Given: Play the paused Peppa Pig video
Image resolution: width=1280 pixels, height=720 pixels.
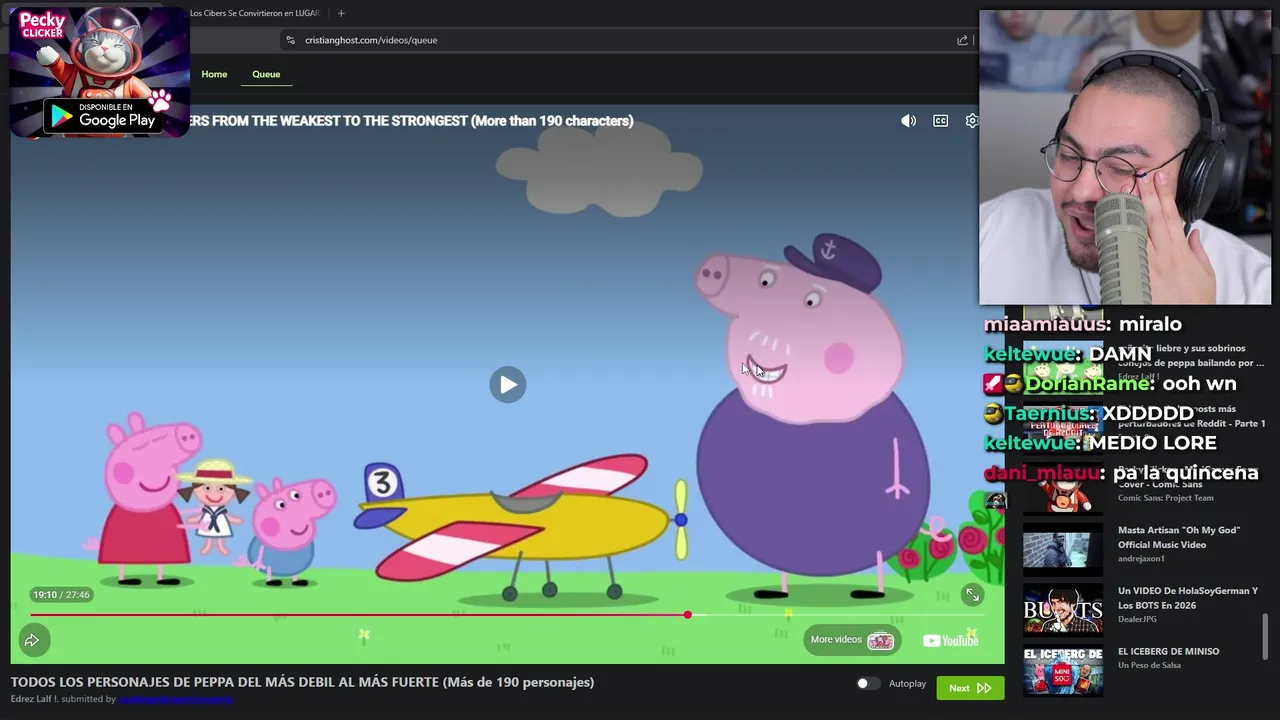Looking at the screenshot, I should point(508,384).
